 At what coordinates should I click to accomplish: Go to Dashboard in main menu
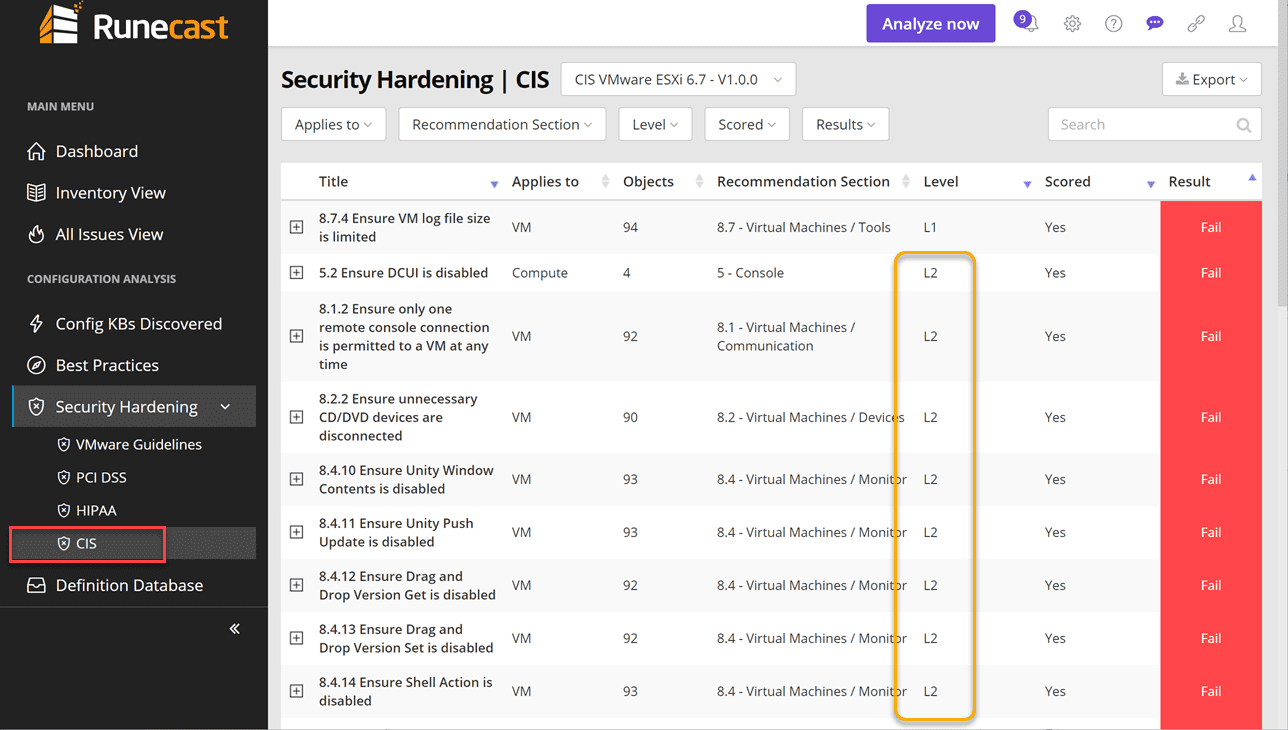point(97,151)
